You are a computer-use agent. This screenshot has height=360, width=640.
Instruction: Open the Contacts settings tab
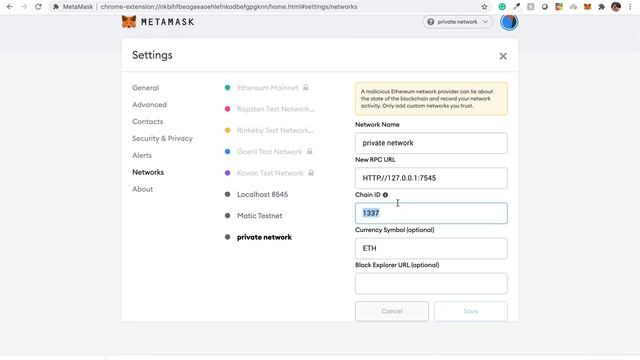point(147,122)
